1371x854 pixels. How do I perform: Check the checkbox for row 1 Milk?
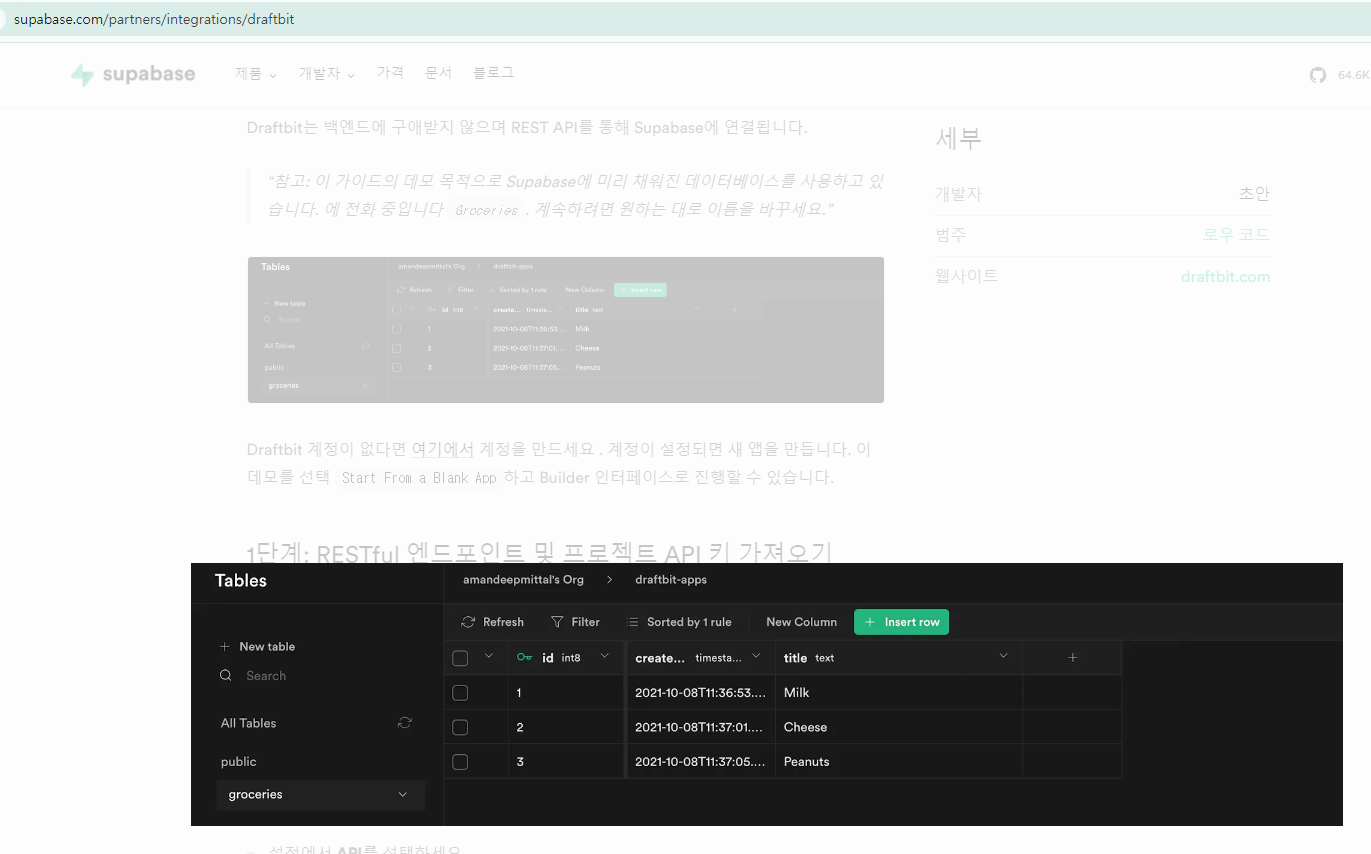point(460,693)
